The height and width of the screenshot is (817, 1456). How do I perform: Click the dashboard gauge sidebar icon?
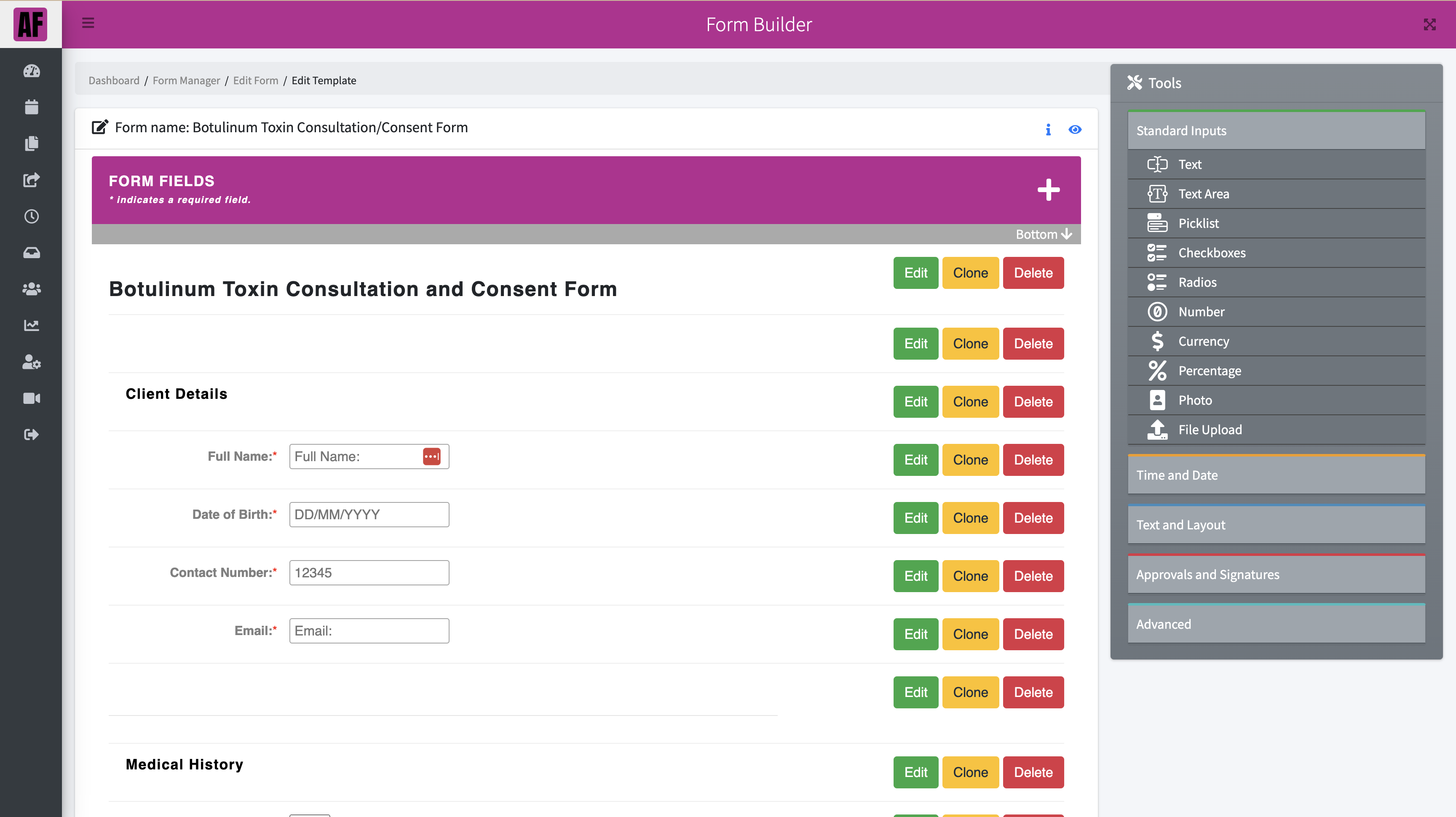(x=31, y=71)
